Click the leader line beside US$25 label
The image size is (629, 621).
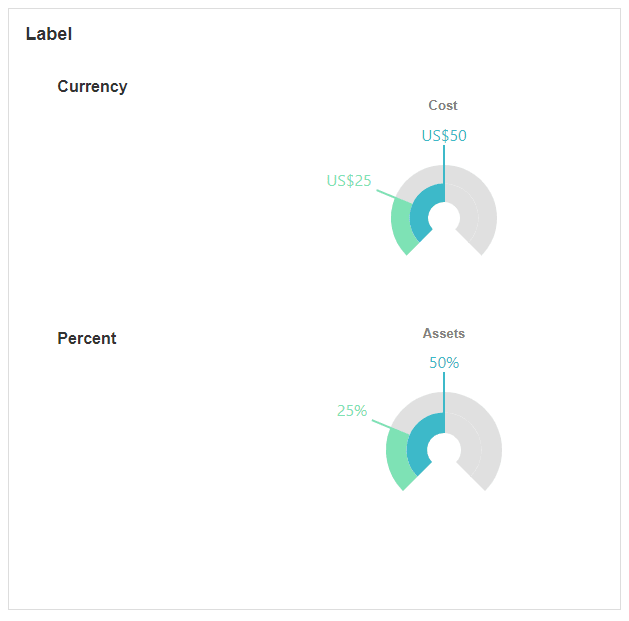coord(393,194)
